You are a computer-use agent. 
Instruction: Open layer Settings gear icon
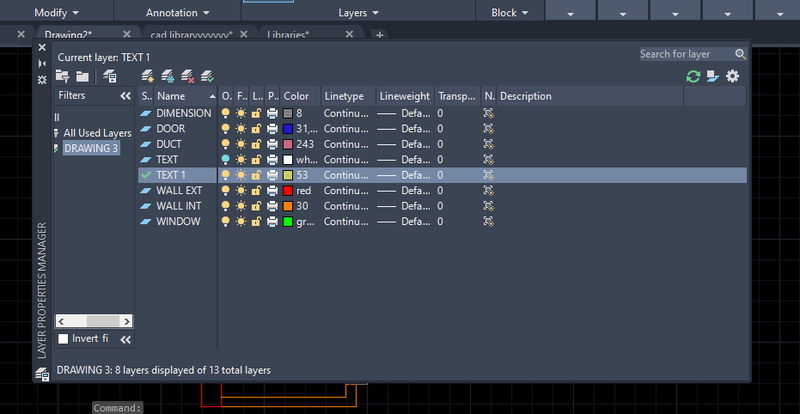click(732, 77)
